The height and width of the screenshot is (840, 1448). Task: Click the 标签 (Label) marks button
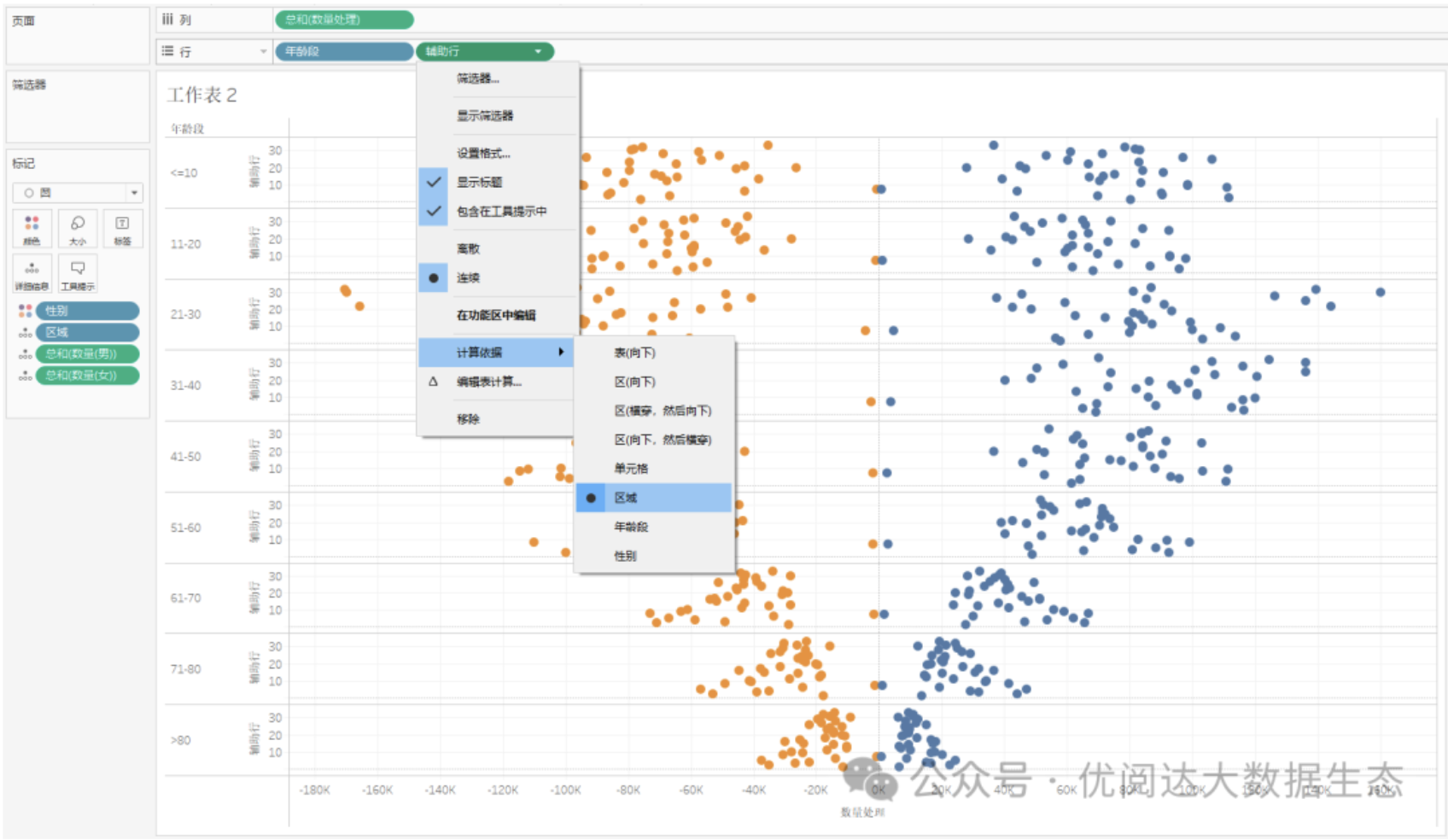pos(123,229)
